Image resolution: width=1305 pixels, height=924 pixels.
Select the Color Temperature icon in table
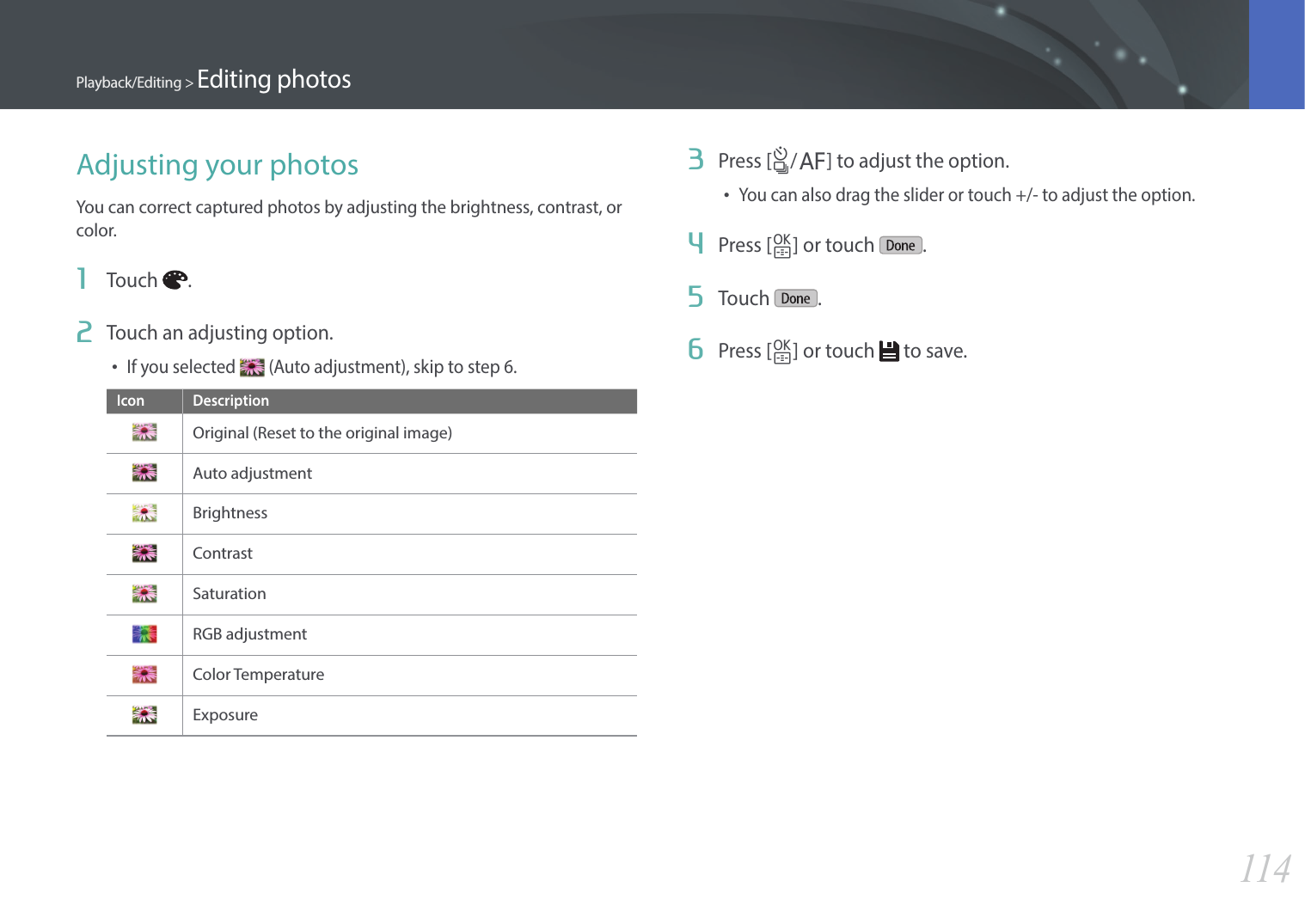click(144, 674)
